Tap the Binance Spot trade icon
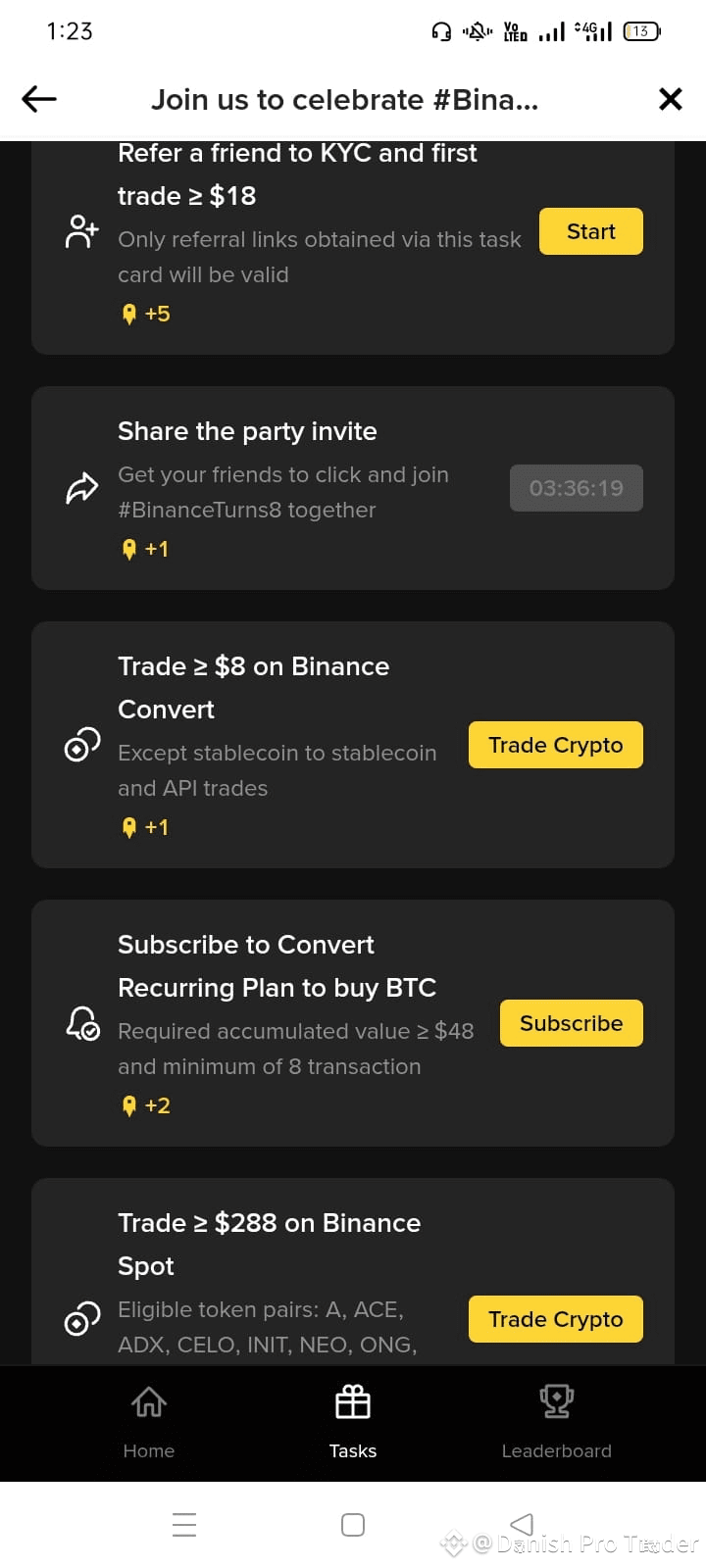The height and width of the screenshot is (1568, 706). [82, 1320]
